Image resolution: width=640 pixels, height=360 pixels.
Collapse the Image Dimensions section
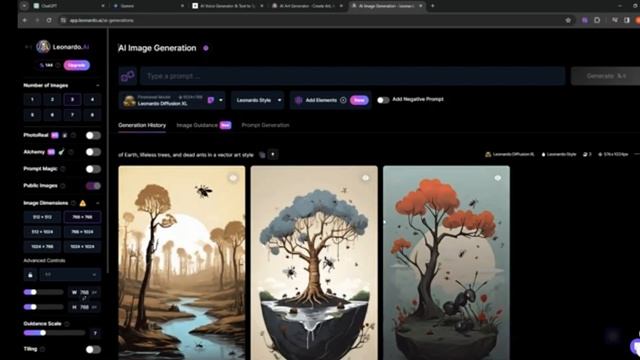pyautogui.click(x=98, y=203)
